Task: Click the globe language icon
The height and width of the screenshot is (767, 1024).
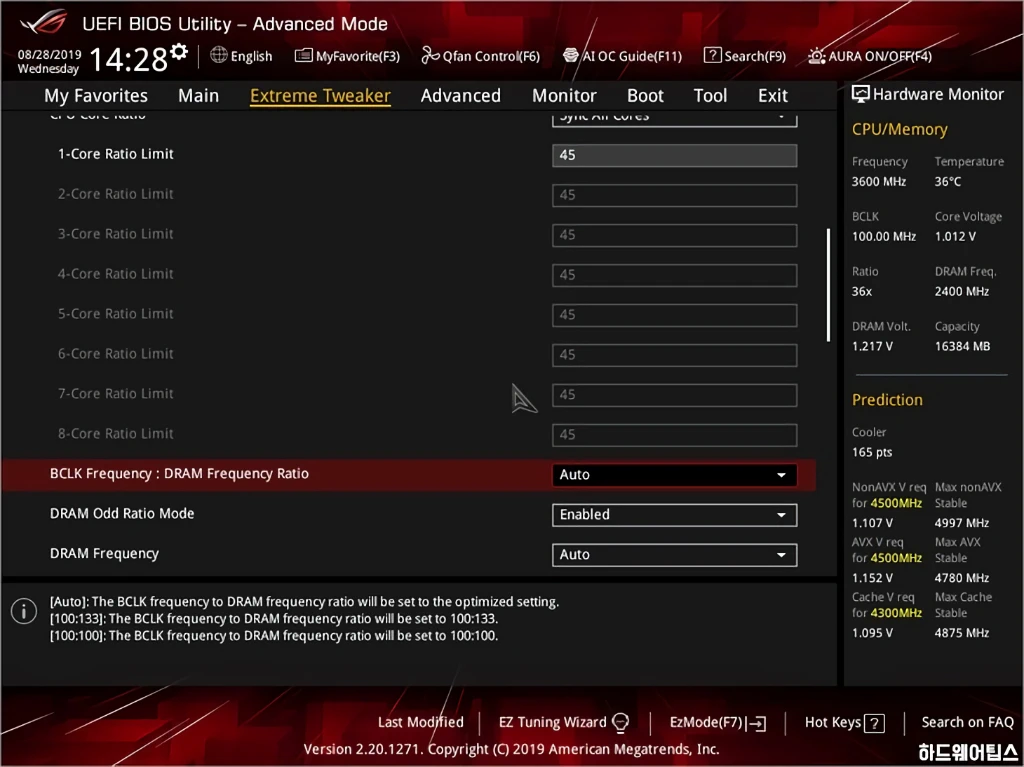Action: [x=219, y=55]
